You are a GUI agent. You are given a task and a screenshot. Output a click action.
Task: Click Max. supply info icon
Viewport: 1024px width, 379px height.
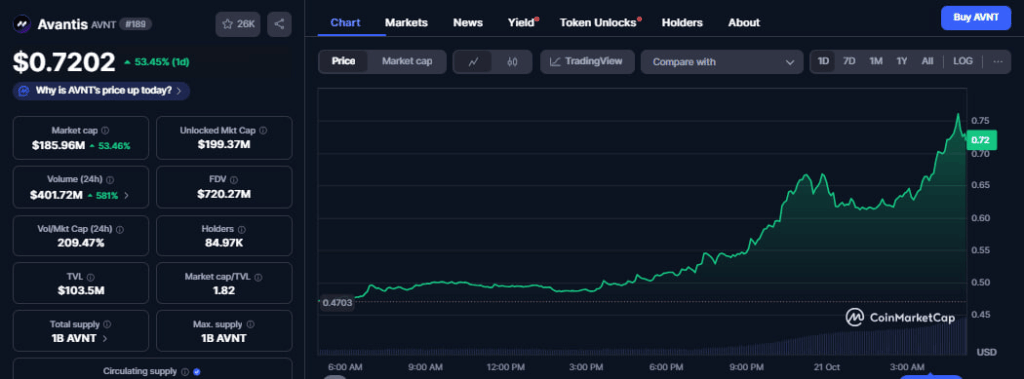click(251, 324)
